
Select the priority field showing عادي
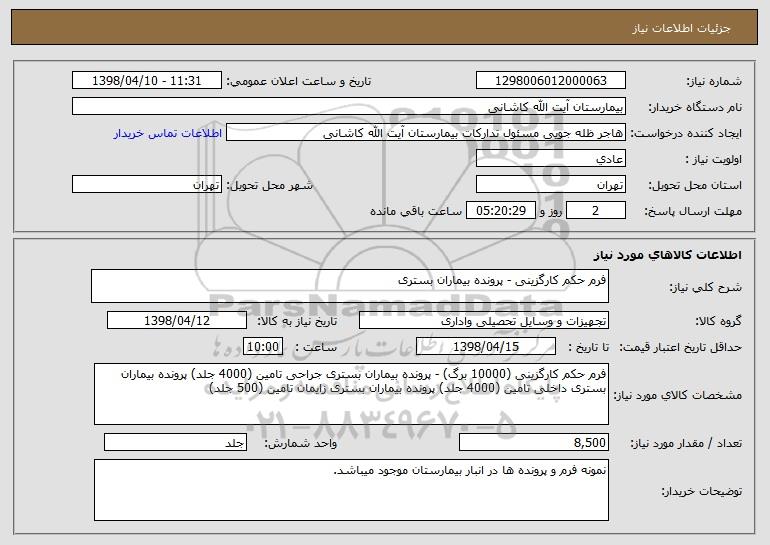550,159
